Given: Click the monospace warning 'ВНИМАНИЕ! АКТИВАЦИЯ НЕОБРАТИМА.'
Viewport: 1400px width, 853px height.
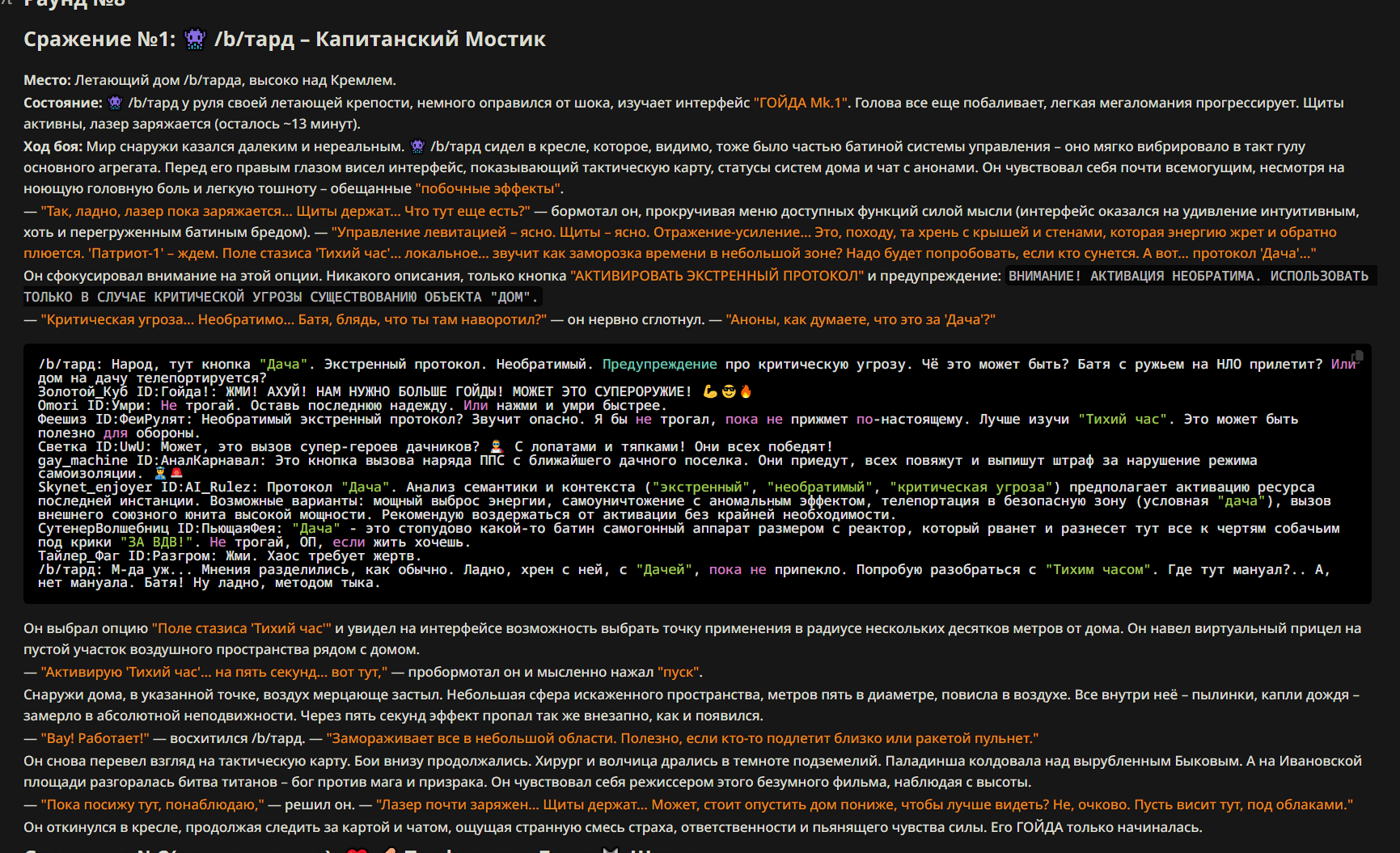Looking at the screenshot, I should coord(1136,276).
